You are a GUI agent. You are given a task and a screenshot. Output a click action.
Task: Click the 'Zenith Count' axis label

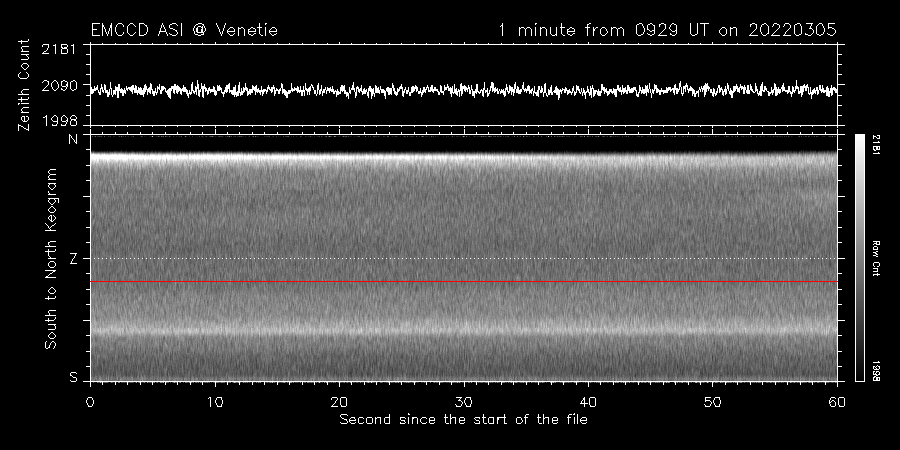point(24,85)
